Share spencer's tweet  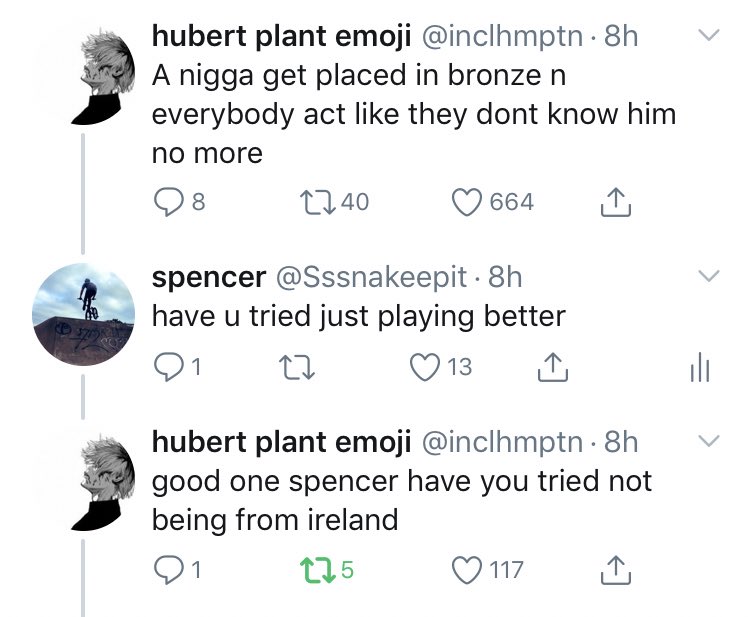pos(553,367)
